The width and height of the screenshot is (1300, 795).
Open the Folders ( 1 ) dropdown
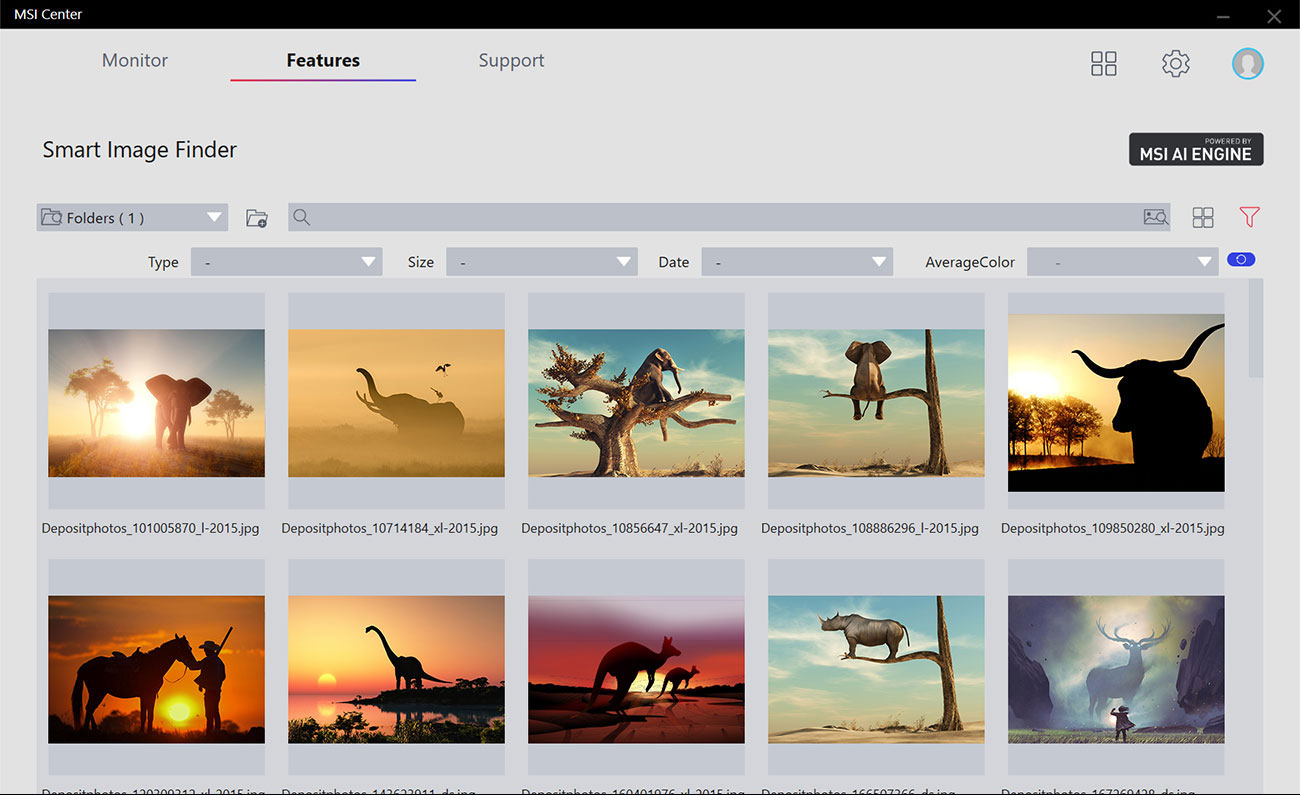click(132, 217)
